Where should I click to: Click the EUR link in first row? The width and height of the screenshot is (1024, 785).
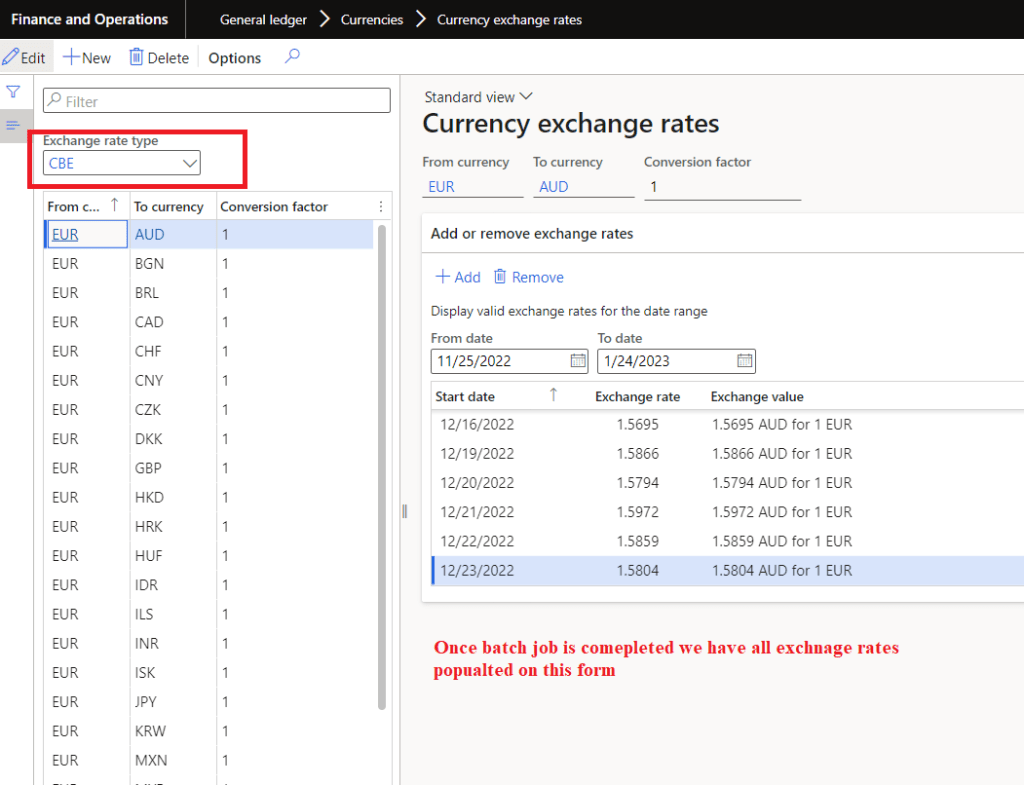pyautogui.click(x=65, y=235)
